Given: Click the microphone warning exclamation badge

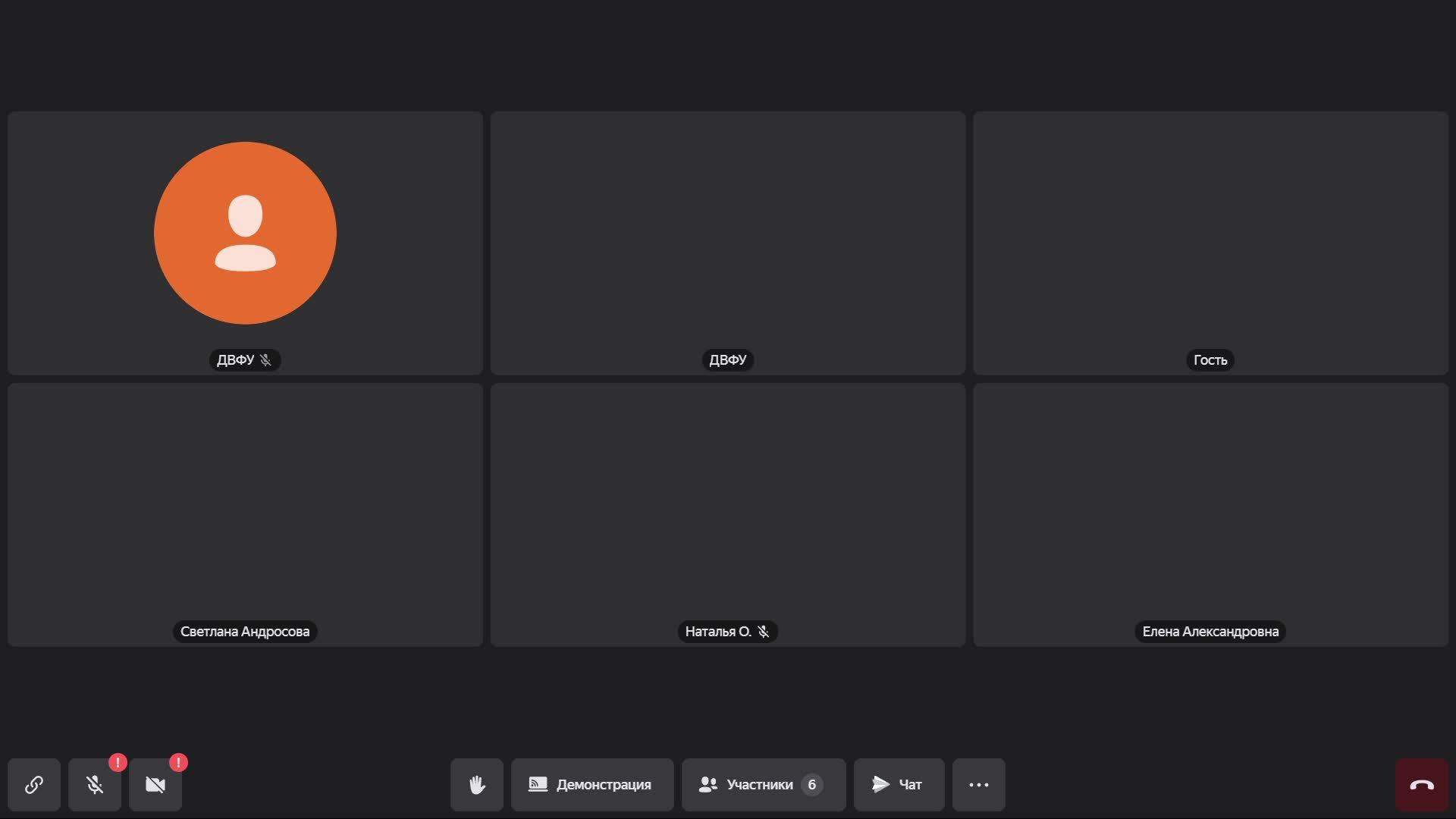Looking at the screenshot, I should [x=118, y=762].
